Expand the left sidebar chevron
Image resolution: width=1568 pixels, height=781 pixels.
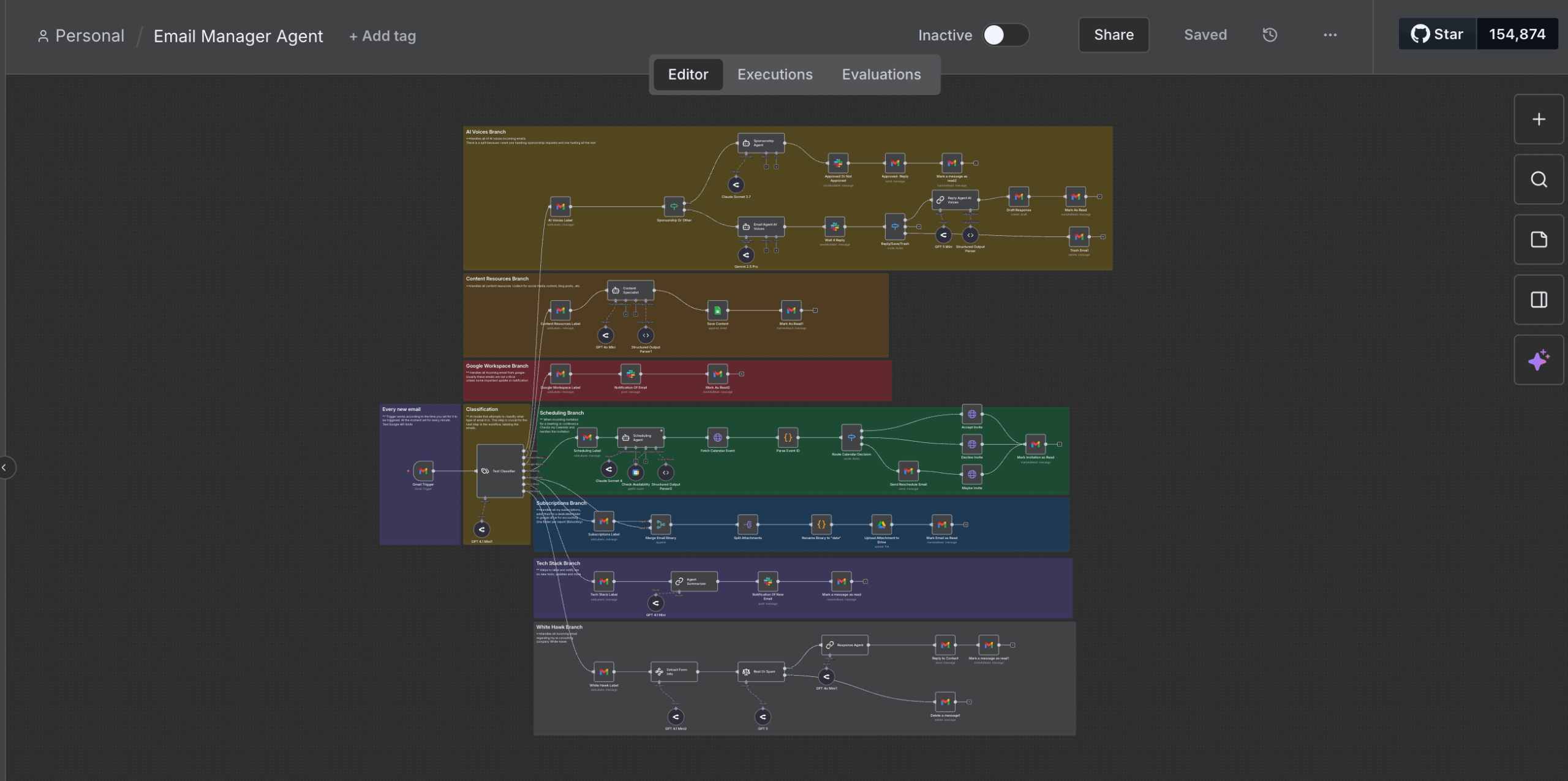tap(4, 467)
